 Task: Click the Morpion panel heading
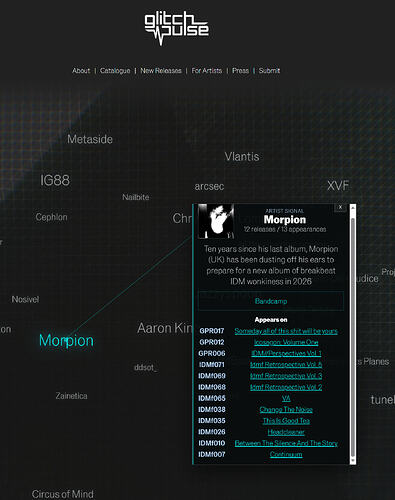(285, 220)
